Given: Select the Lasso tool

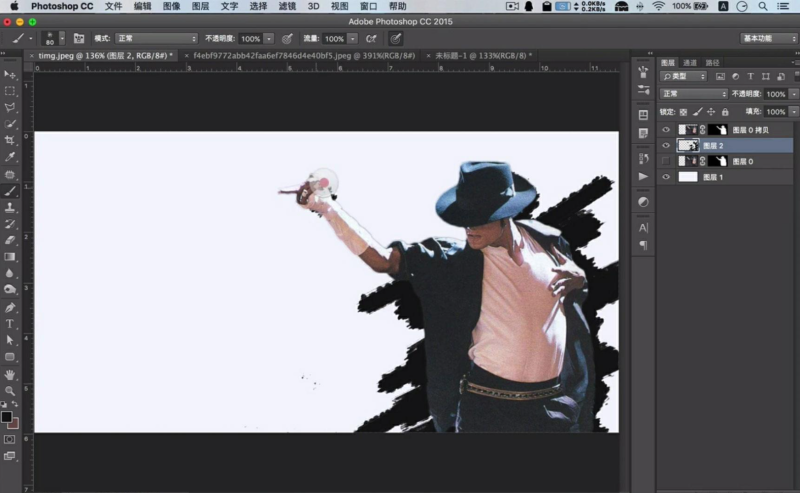Looking at the screenshot, I should tap(10, 107).
